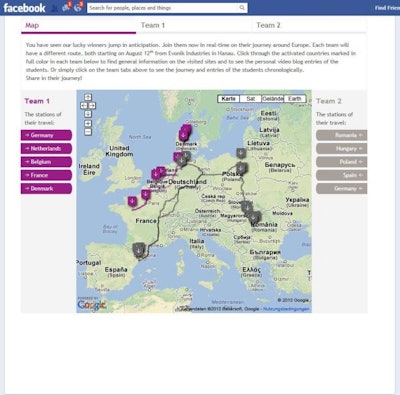Click the United Kingdom map label

click(119, 151)
